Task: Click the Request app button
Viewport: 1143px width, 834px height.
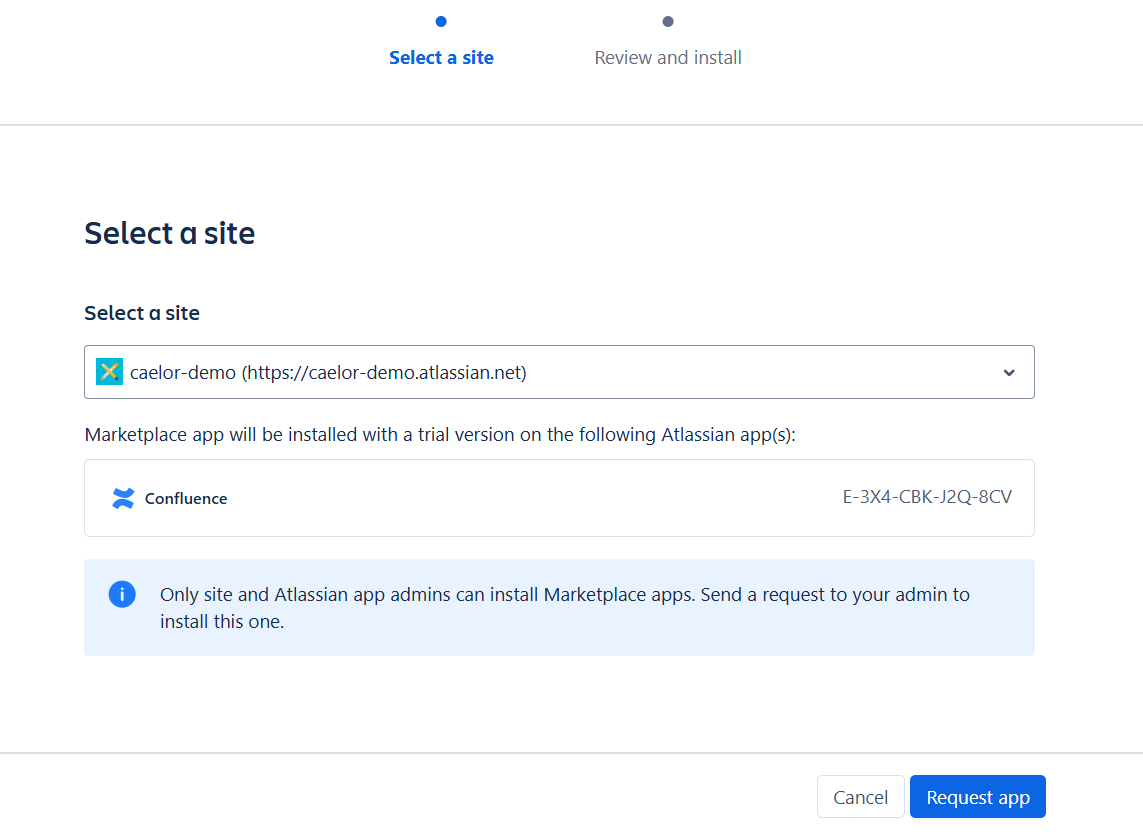Action: click(977, 797)
